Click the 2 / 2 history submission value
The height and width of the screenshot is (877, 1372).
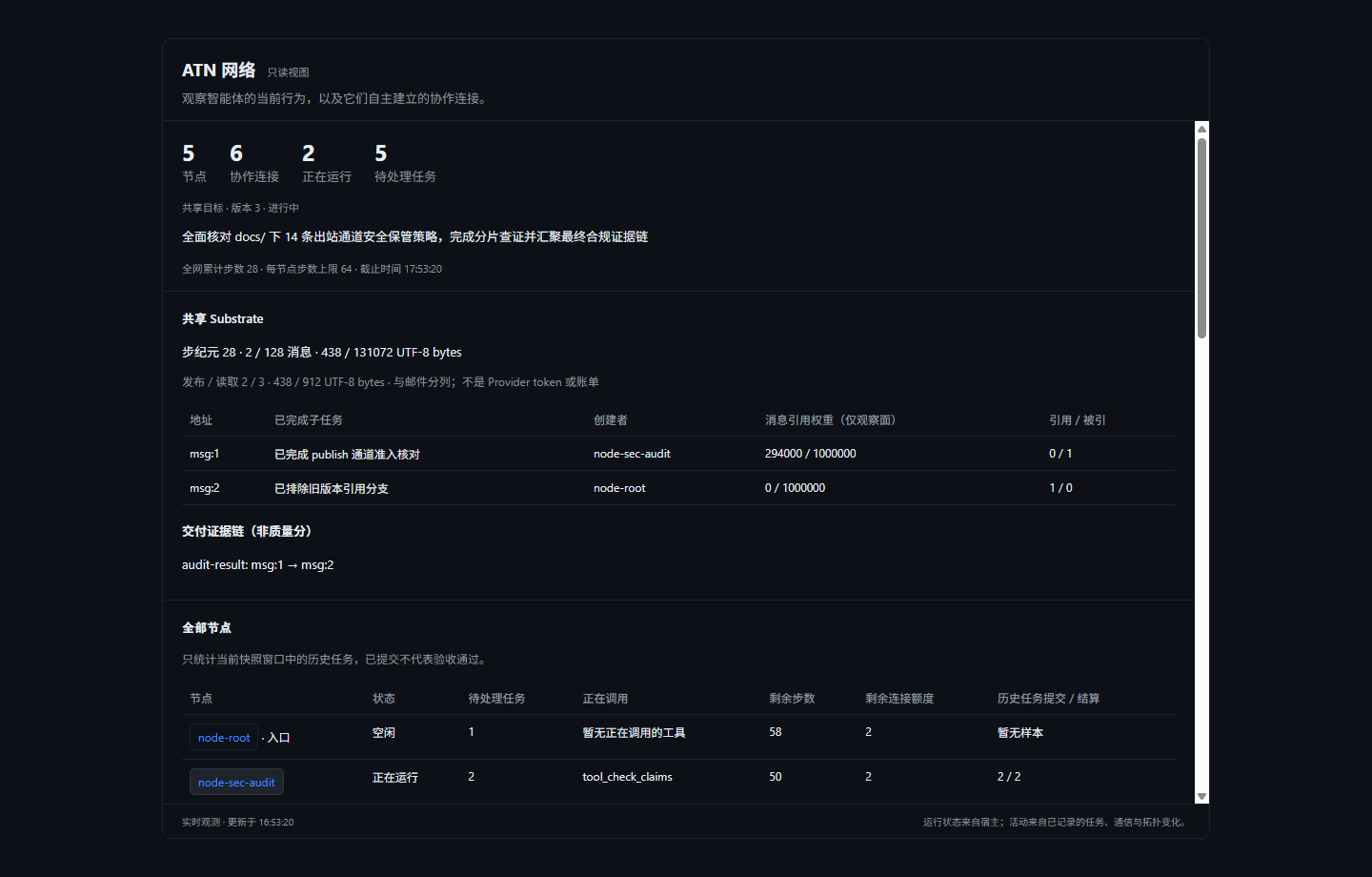pos(1009,777)
